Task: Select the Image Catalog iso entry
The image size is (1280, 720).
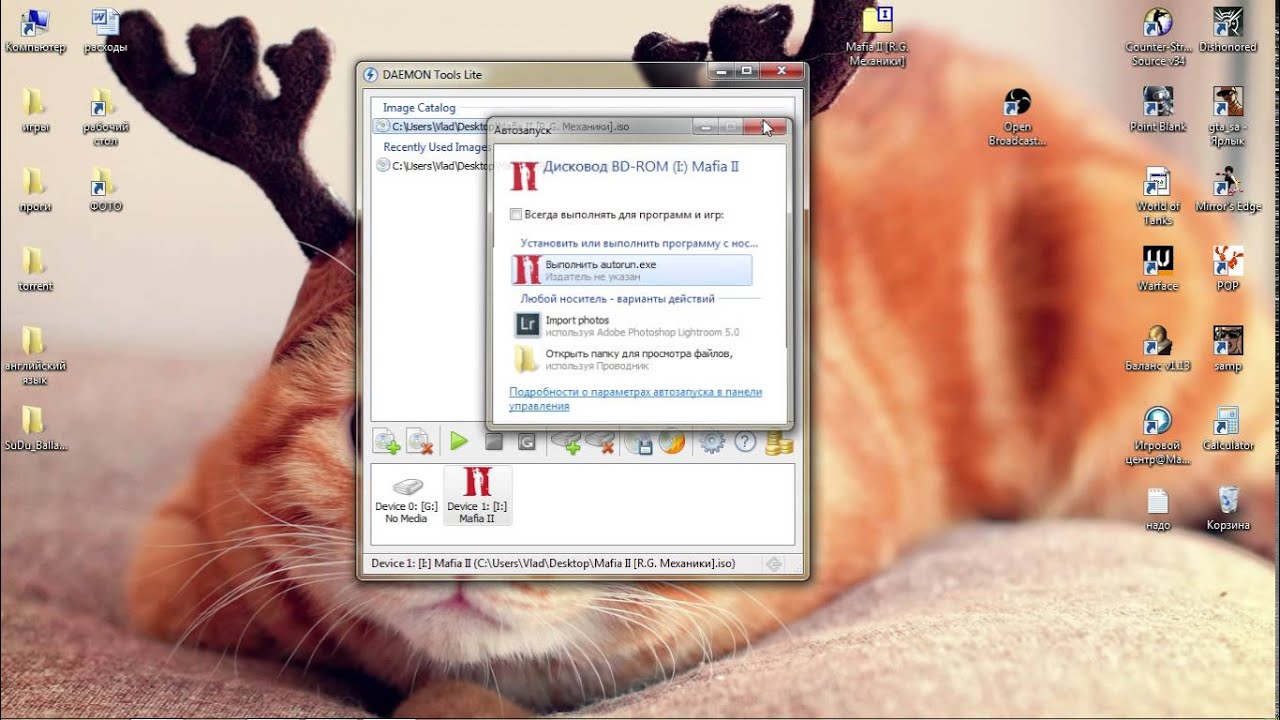Action: coord(583,127)
